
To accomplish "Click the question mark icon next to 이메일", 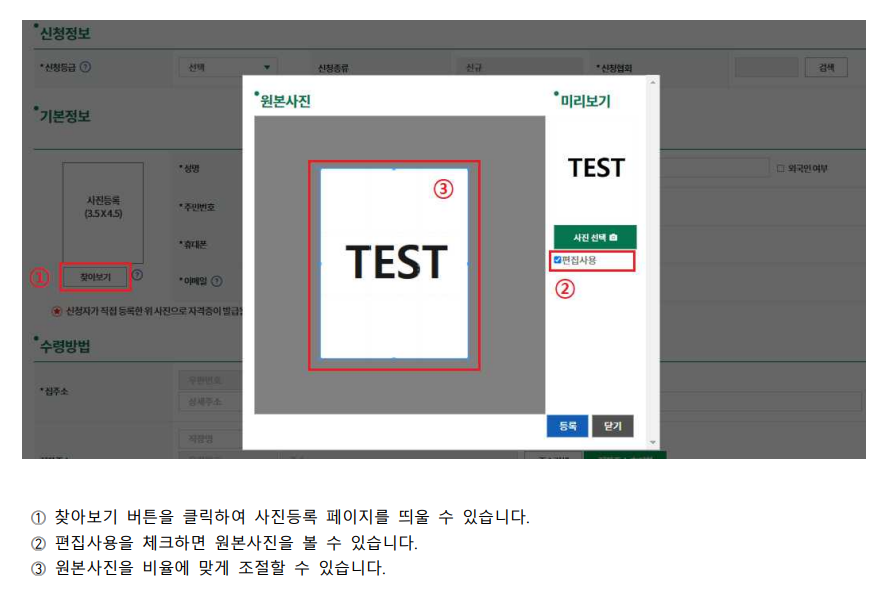I will tap(218, 281).
